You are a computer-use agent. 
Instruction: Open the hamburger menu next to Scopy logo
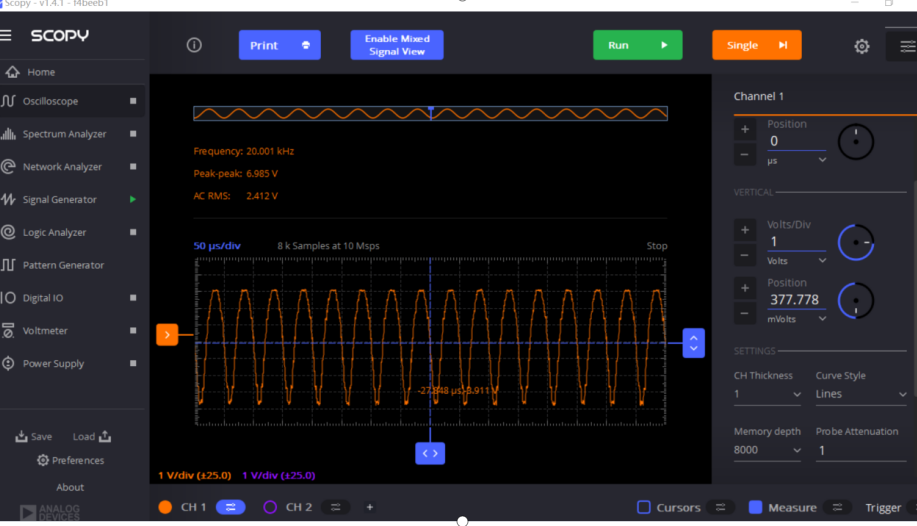[6, 36]
